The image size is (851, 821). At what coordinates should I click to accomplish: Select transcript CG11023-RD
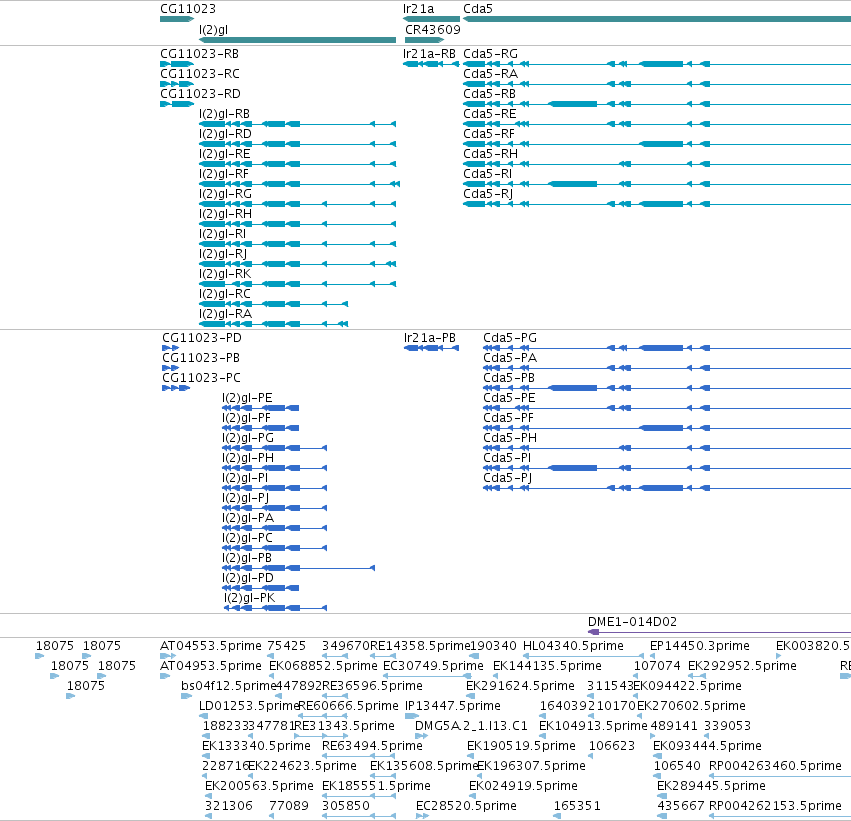click(177, 104)
